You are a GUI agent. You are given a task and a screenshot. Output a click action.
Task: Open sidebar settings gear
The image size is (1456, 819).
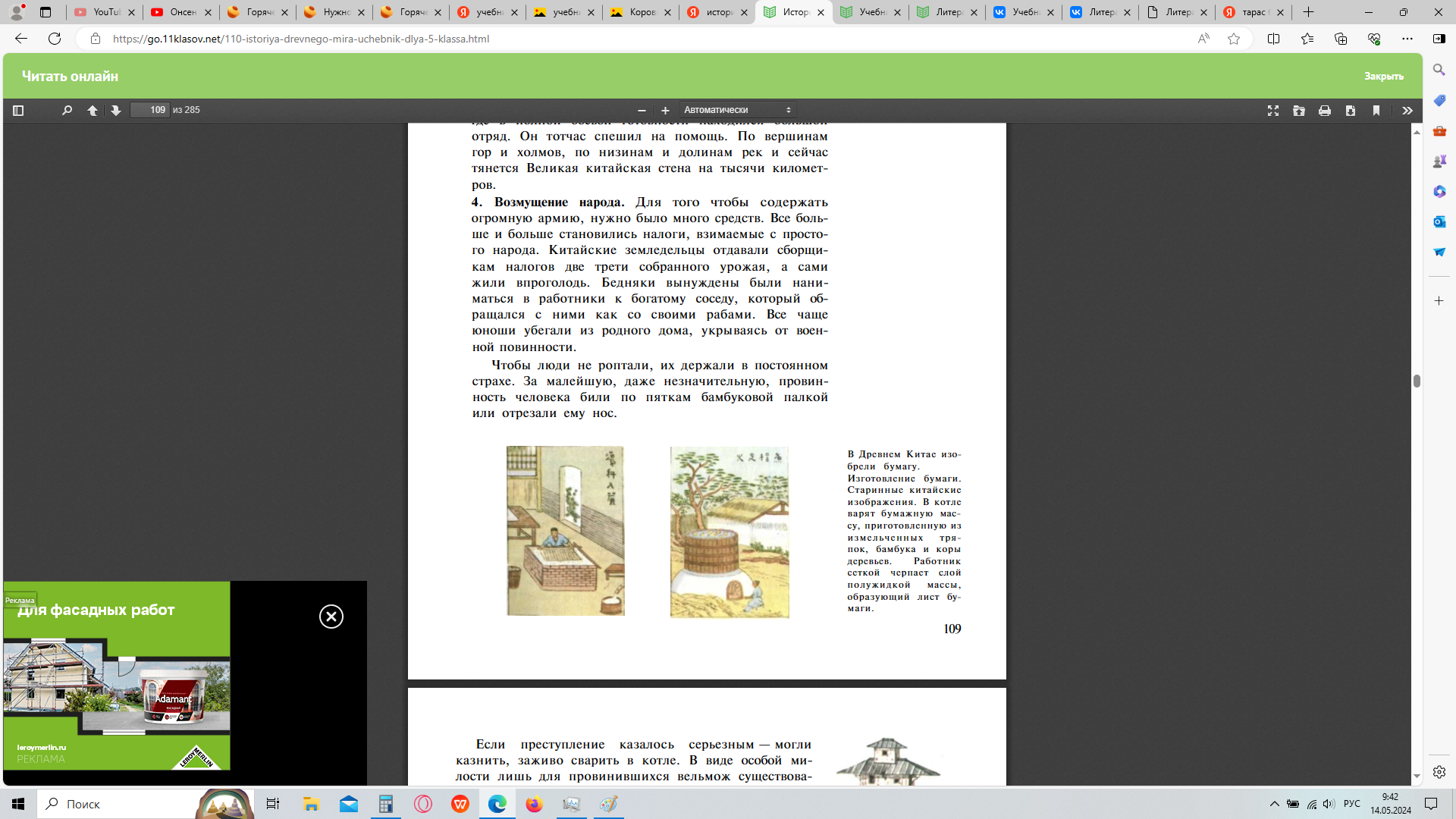tap(1439, 772)
